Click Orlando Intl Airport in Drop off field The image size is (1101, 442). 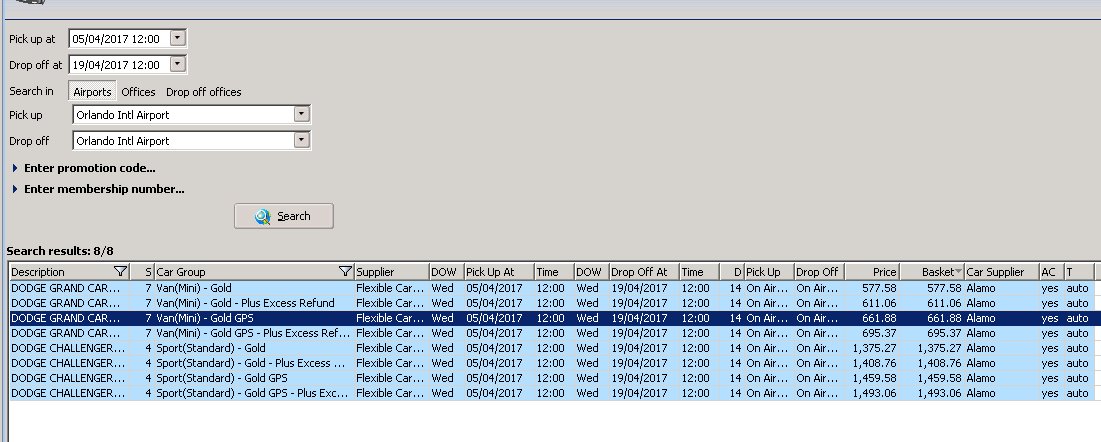click(123, 141)
